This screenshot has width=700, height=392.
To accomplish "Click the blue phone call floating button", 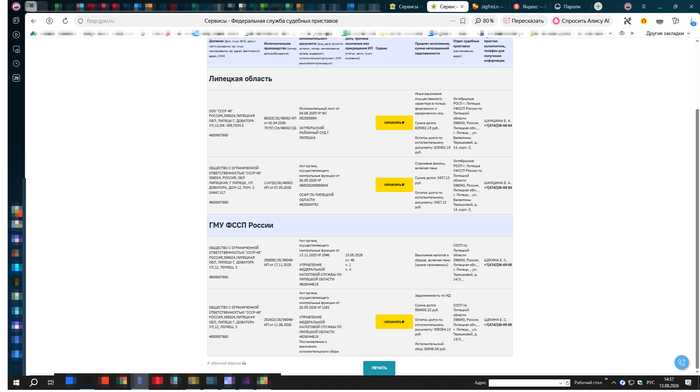I will [x=682, y=362].
